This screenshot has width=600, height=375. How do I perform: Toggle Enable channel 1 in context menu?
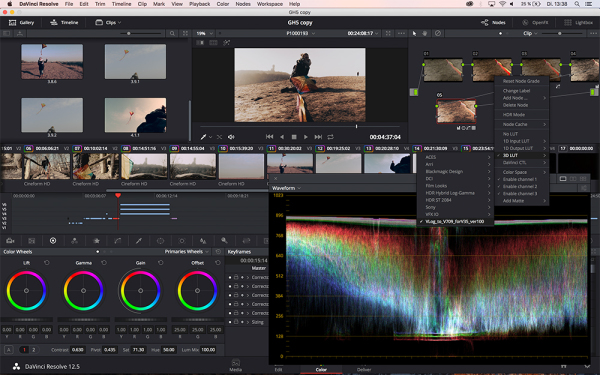521,179
